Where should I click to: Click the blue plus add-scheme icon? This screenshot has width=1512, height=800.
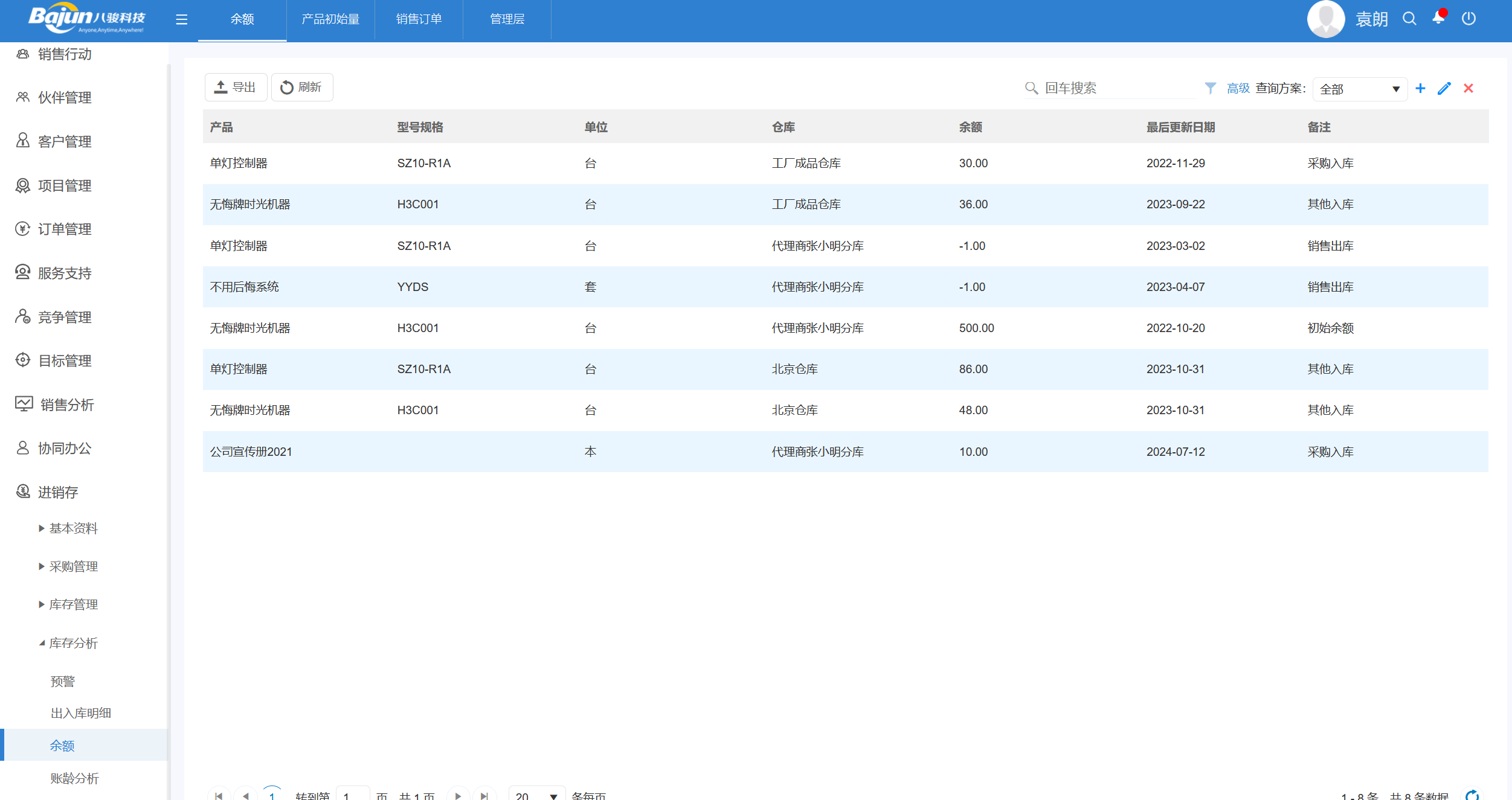(1420, 88)
